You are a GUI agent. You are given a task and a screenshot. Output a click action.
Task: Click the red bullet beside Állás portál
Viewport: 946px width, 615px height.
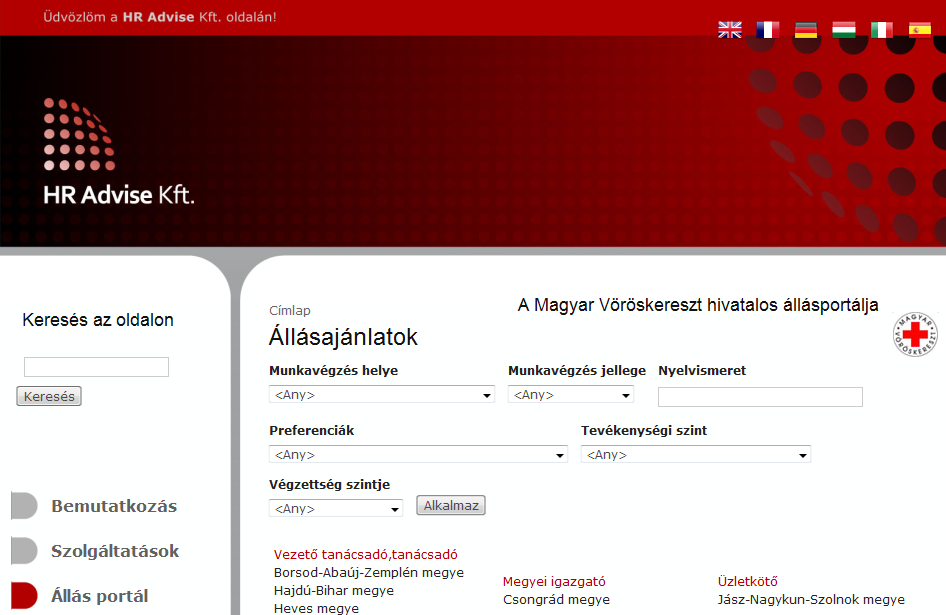24,595
